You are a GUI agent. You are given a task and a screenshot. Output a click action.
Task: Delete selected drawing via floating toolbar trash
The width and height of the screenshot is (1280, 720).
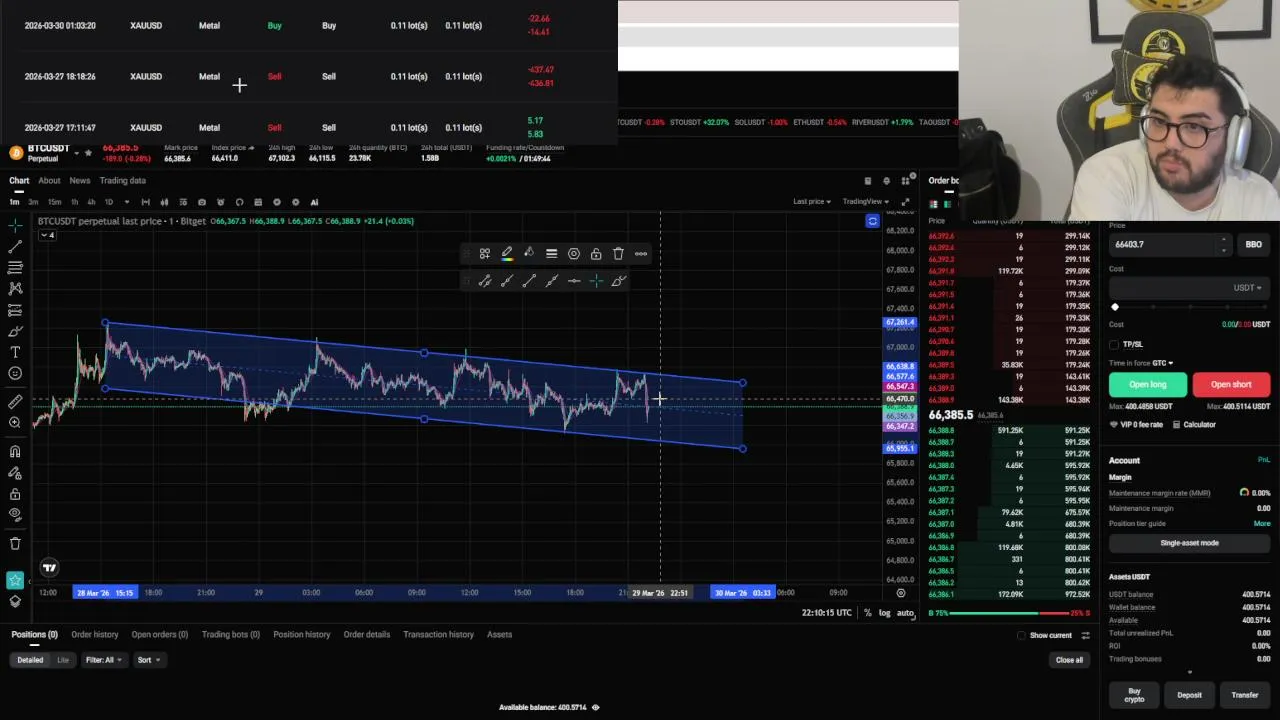[x=618, y=254]
